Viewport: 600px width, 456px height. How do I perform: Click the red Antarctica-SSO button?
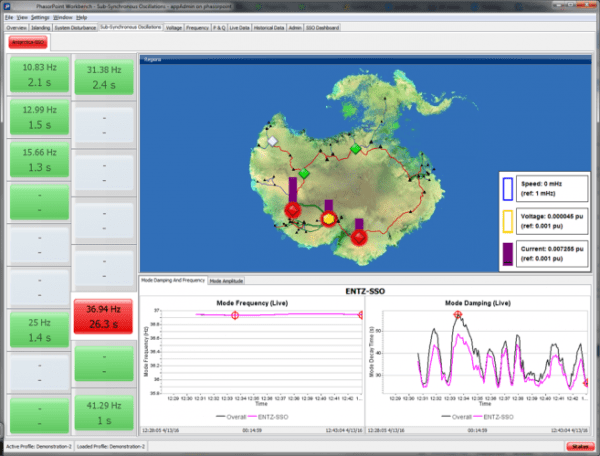(28, 42)
